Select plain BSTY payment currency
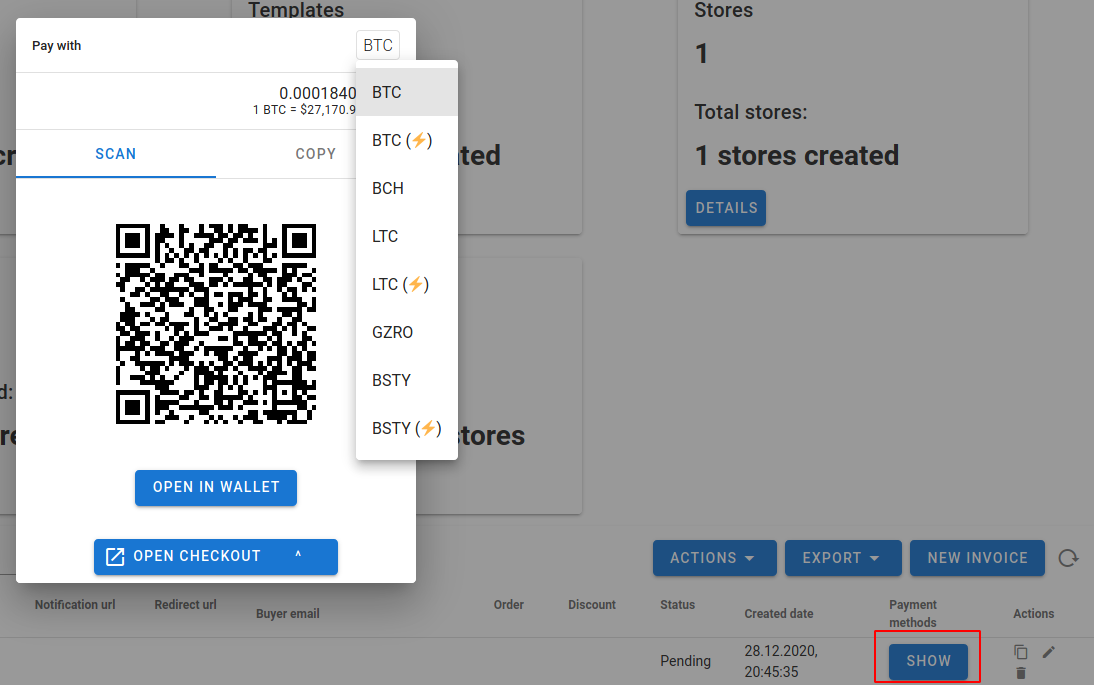 coord(407,380)
